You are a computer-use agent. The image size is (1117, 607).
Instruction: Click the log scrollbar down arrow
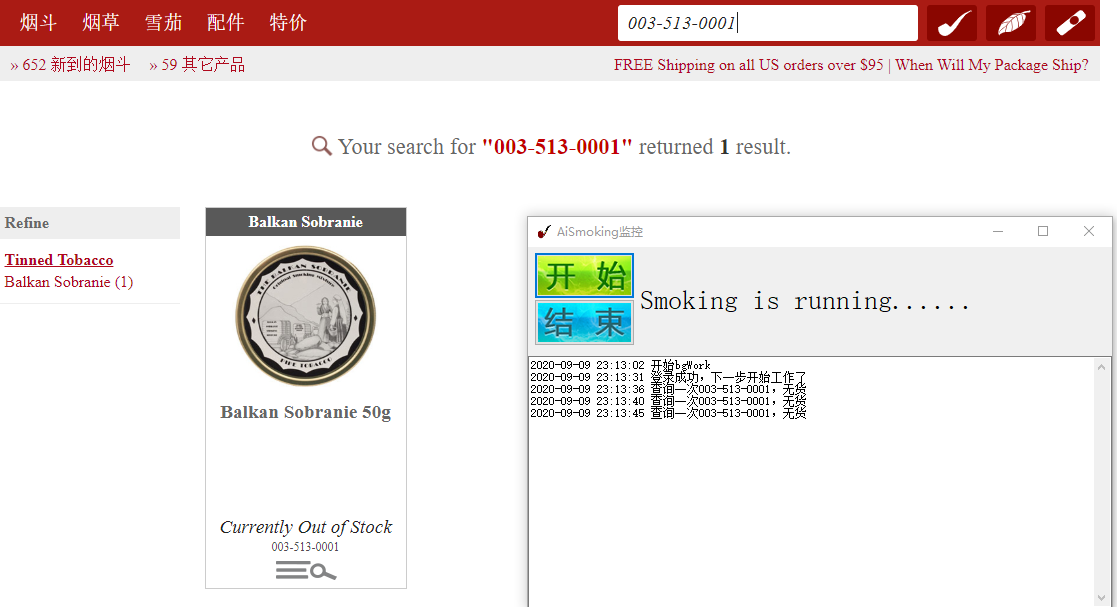[1101, 598]
